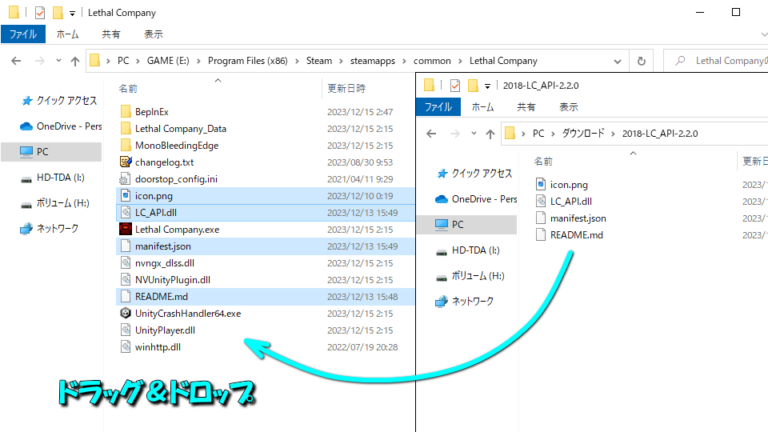Select the NVUnityPlugin.dll file name

pyautogui.click(x=172, y=280)
